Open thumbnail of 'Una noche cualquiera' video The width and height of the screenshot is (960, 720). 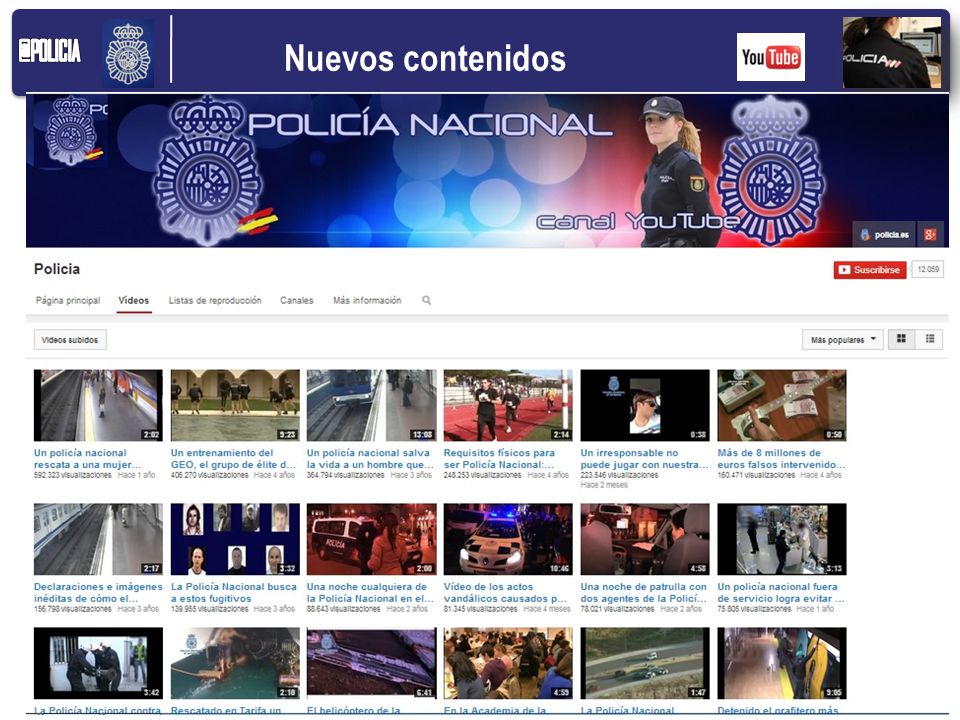[372, 539]
